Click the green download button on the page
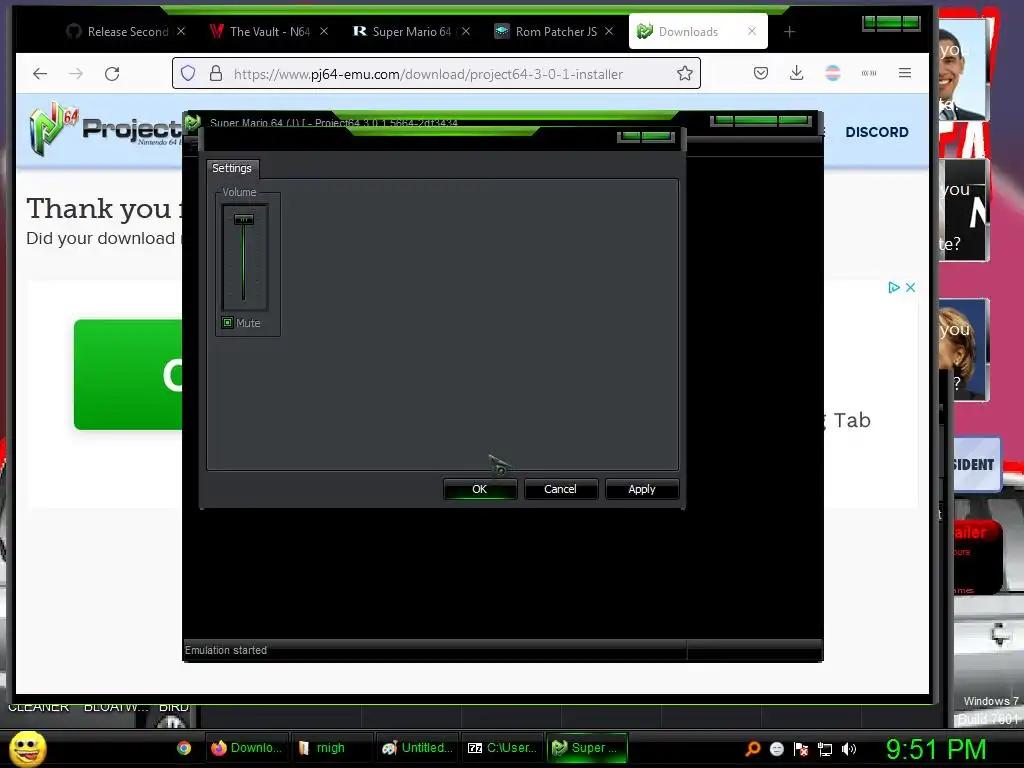This screenshot has height=768, width=1024. point(128,374)
